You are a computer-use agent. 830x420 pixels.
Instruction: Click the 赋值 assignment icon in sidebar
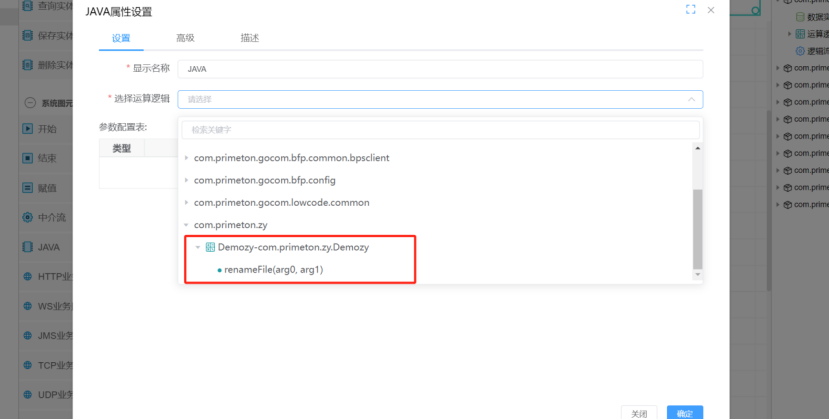[x=28, y=187]
